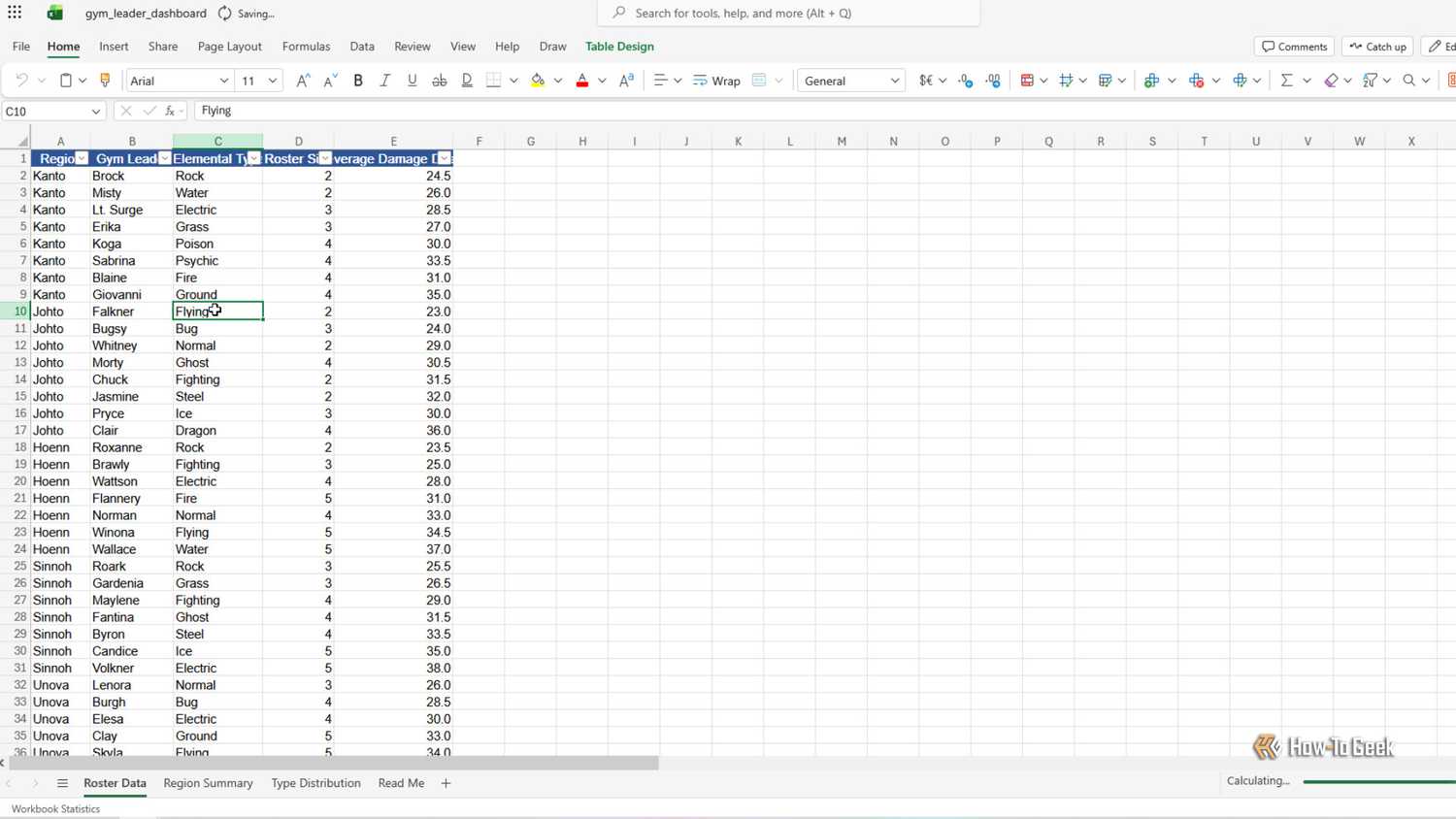The height and width of the screenshot is (819, 1456).
Task: Click the Insert Function fx icon
Action: click(x=170, y=111)
